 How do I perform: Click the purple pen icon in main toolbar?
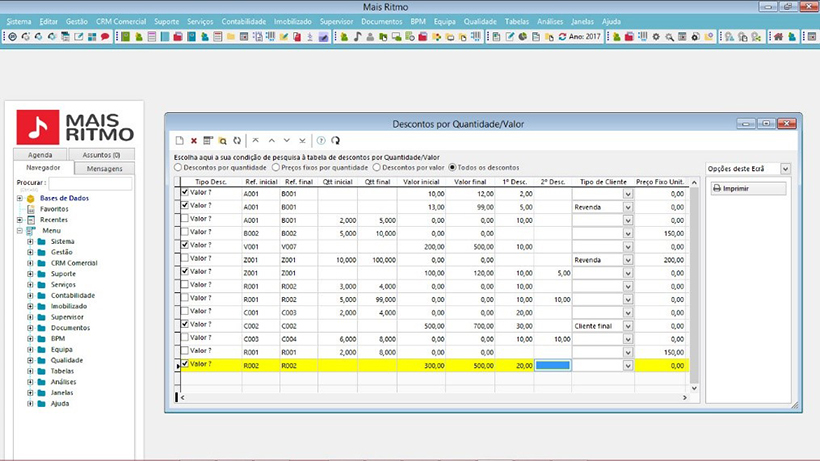click(323, 37)
